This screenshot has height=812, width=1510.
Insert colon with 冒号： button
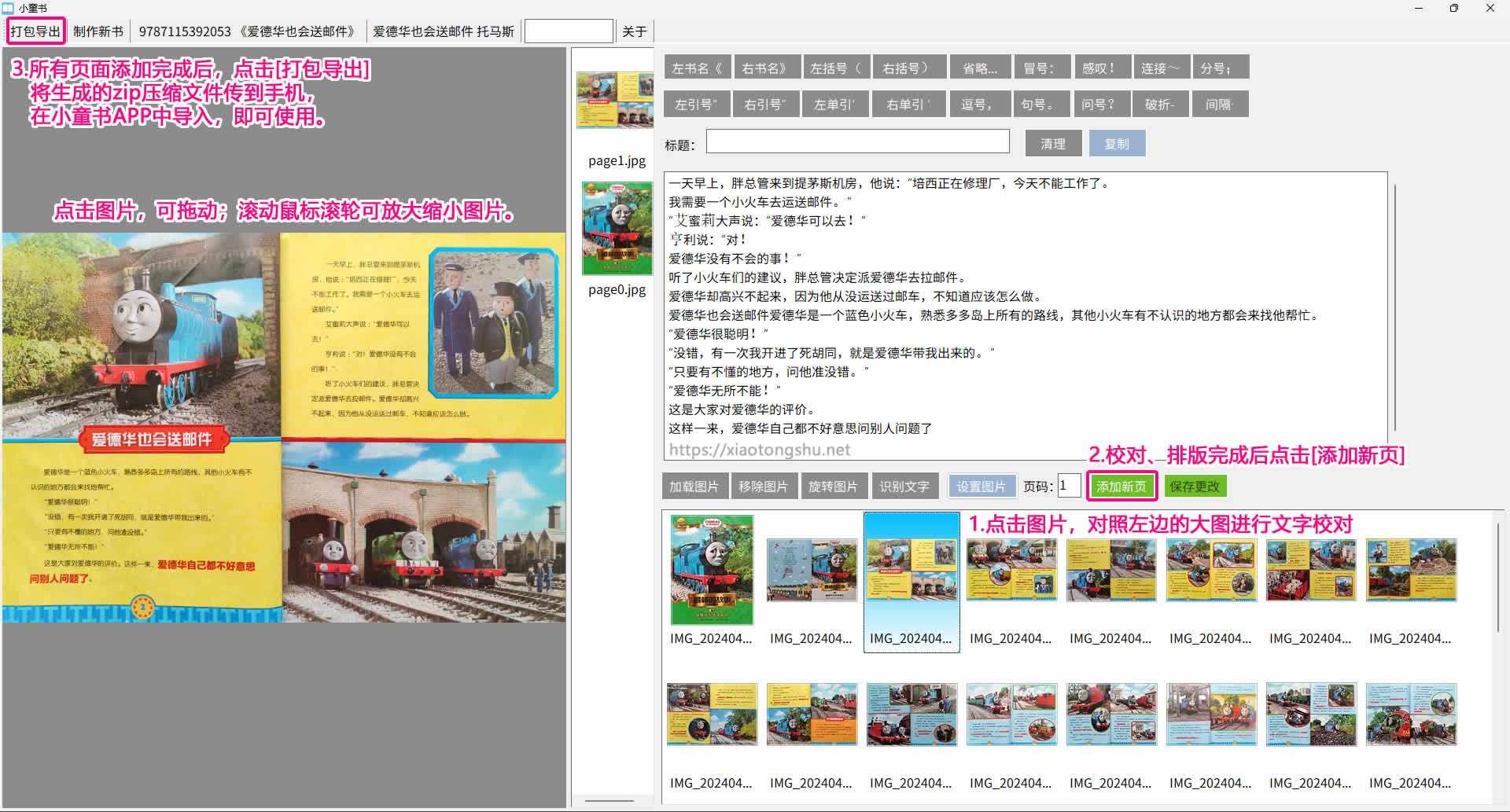[1042, 68]
